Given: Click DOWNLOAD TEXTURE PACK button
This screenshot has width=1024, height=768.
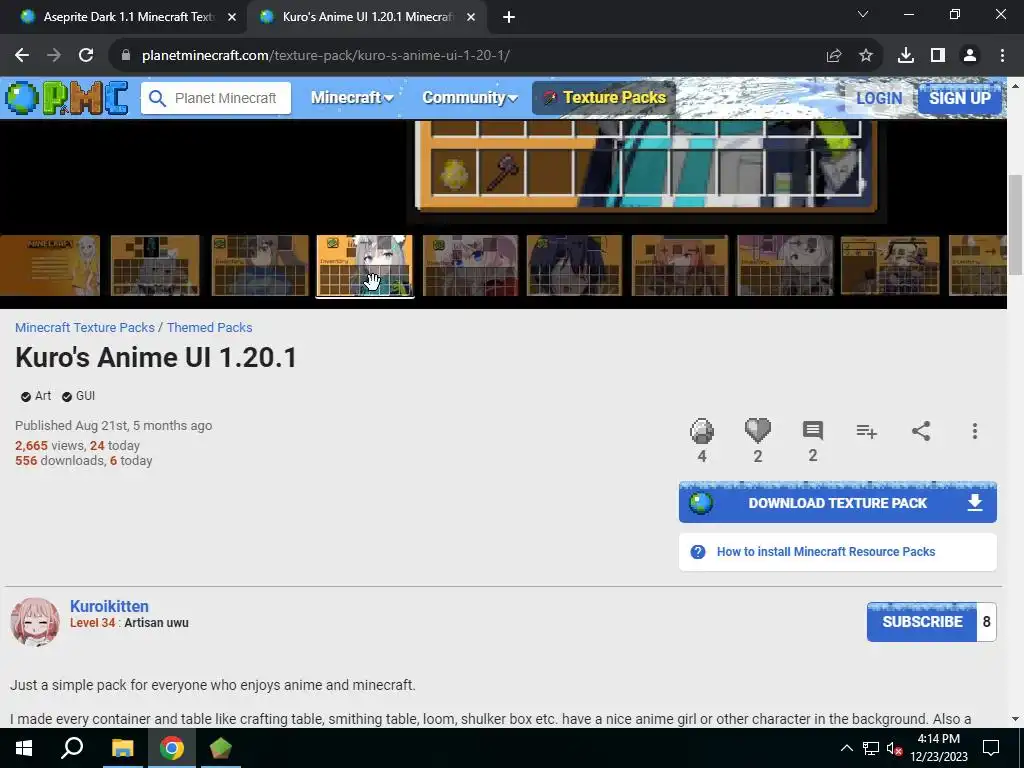Looking at the screenshot, I should click(838, 503).
